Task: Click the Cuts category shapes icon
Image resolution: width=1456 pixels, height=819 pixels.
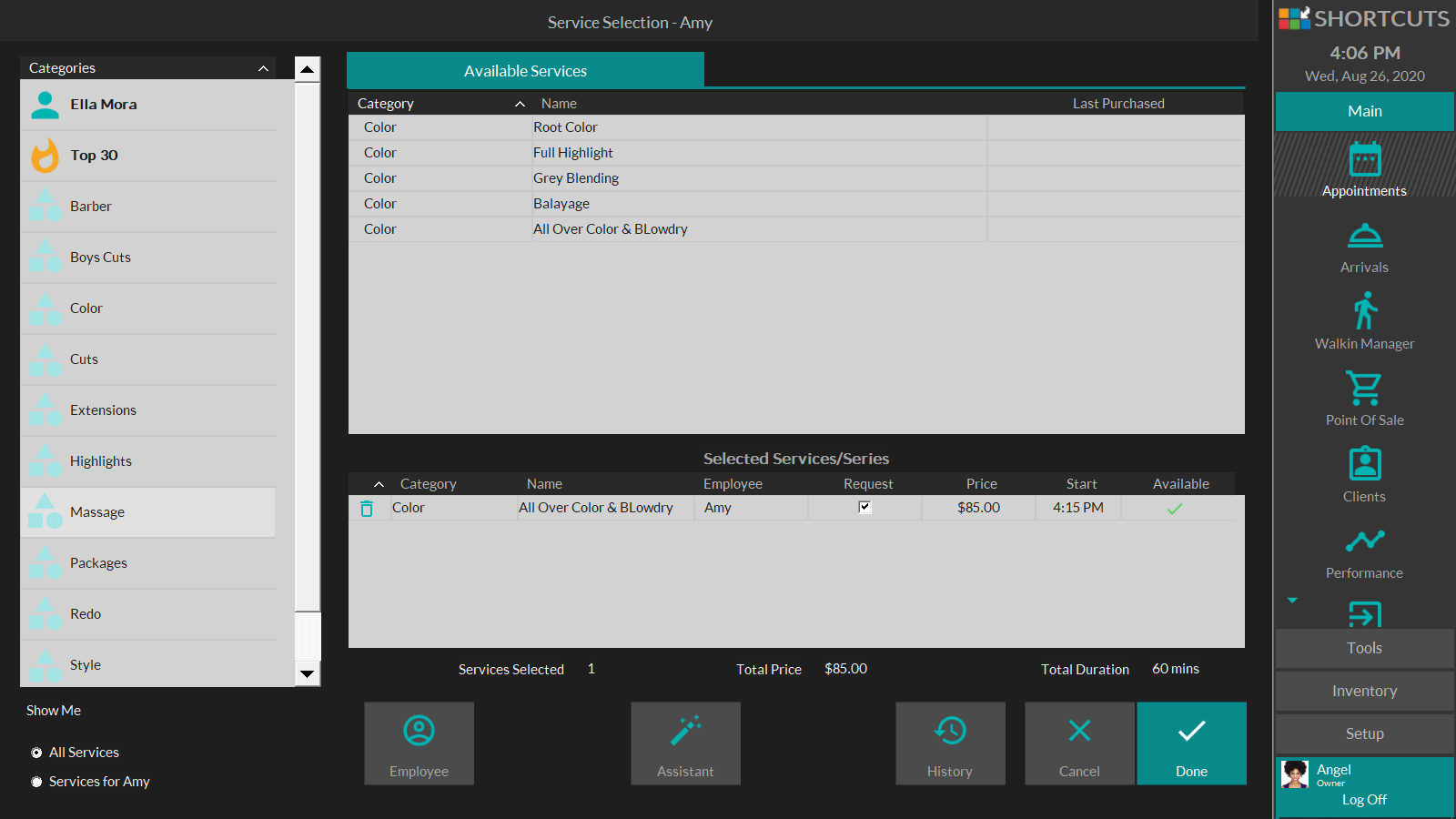Action: [x=45, y=359]
